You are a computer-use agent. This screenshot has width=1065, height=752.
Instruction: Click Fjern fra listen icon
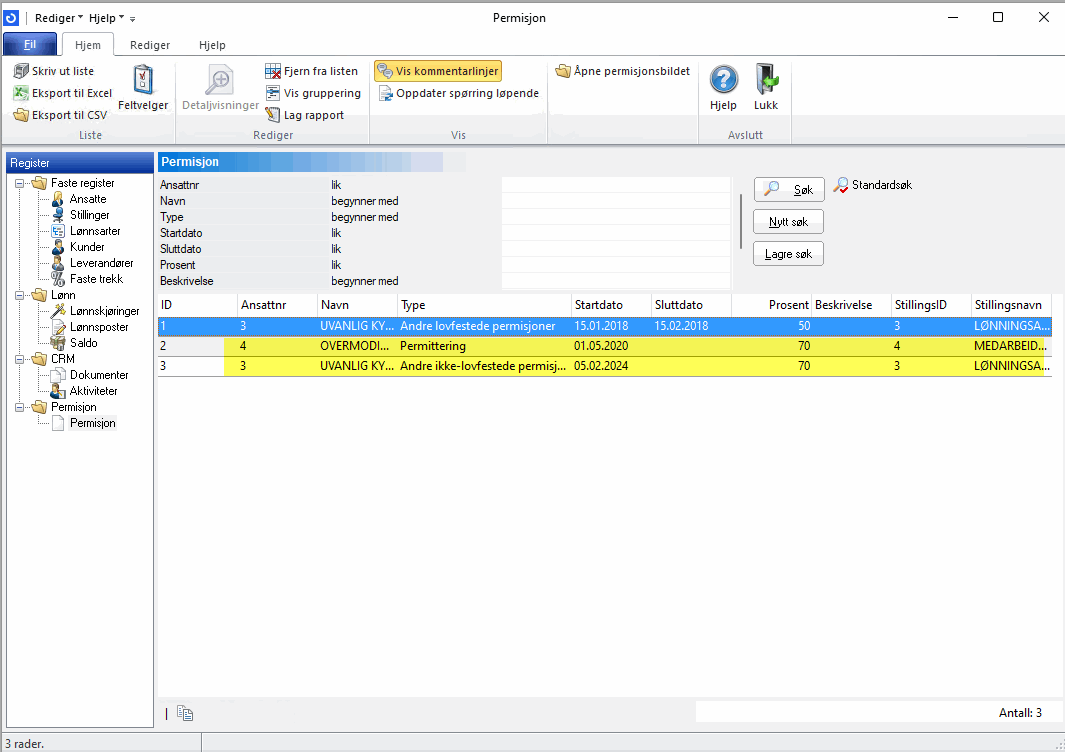point(273,71)
